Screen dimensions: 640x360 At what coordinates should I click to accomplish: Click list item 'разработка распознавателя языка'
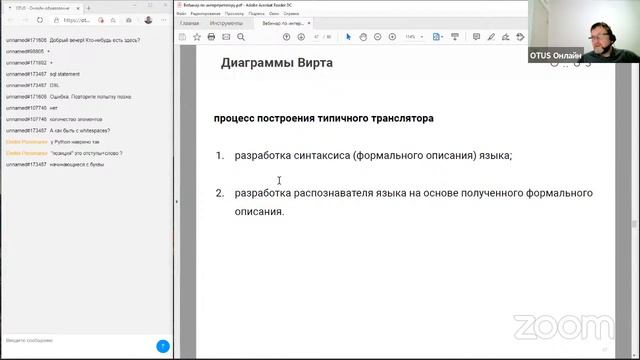(x=413, y=202)
